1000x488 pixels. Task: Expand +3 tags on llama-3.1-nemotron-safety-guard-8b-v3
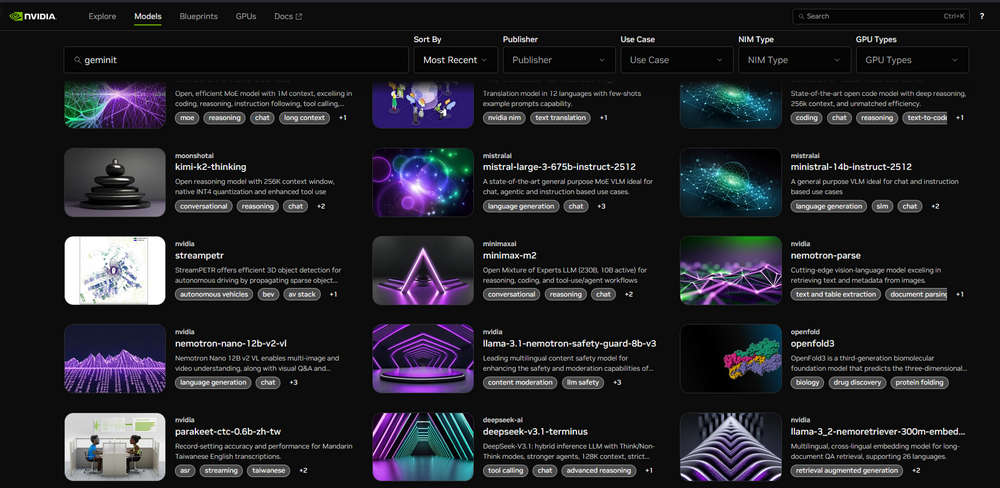click(x=617, y=382)
